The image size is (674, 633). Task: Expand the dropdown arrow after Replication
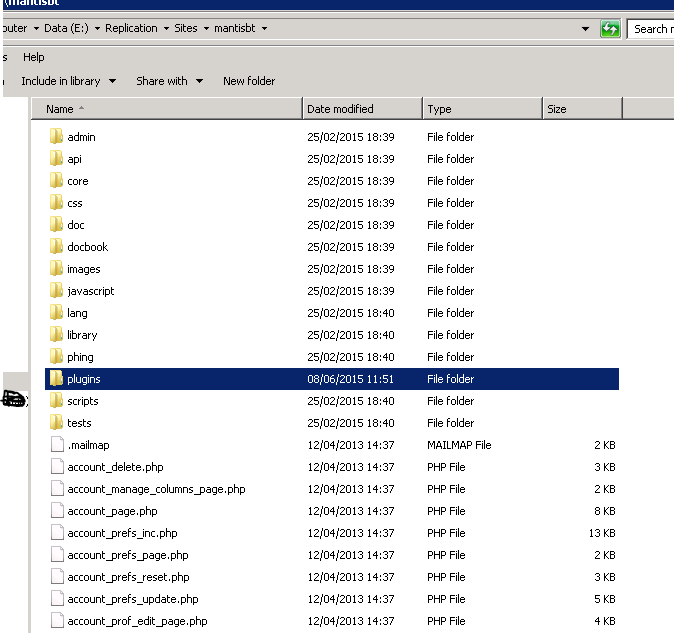coord(166,29)
